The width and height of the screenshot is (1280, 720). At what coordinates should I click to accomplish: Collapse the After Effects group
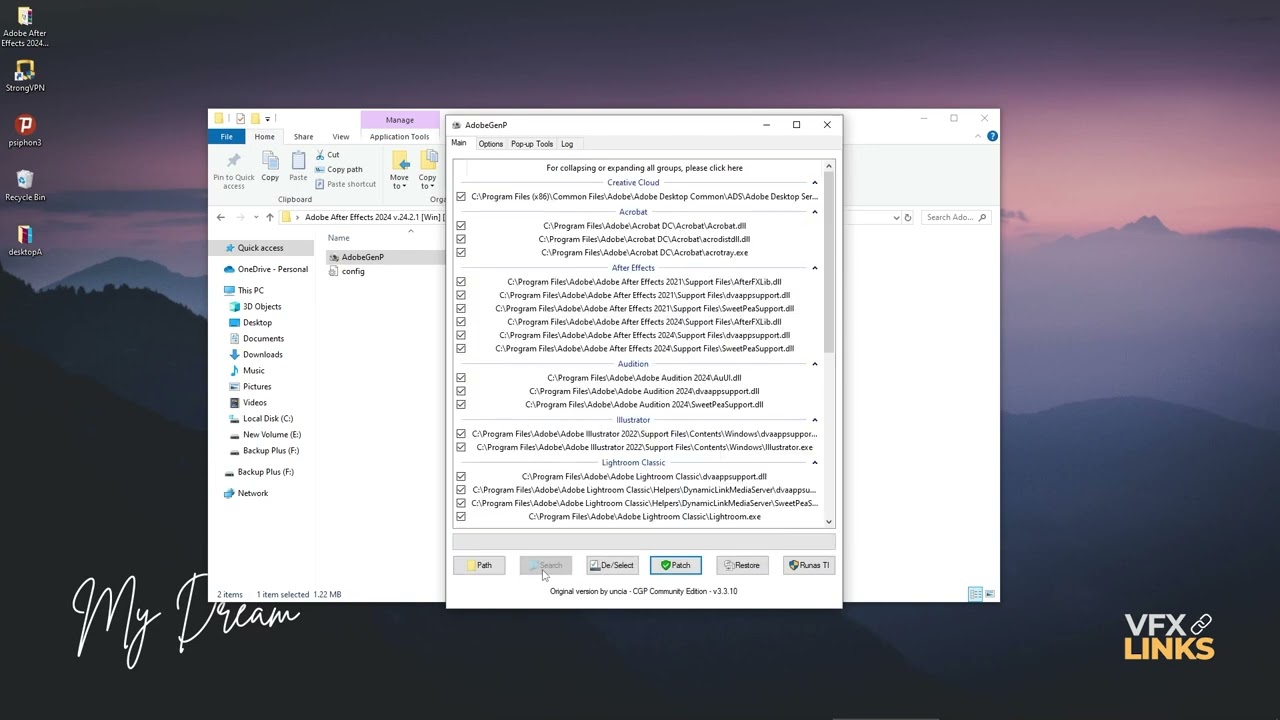[x=815, y=268]
